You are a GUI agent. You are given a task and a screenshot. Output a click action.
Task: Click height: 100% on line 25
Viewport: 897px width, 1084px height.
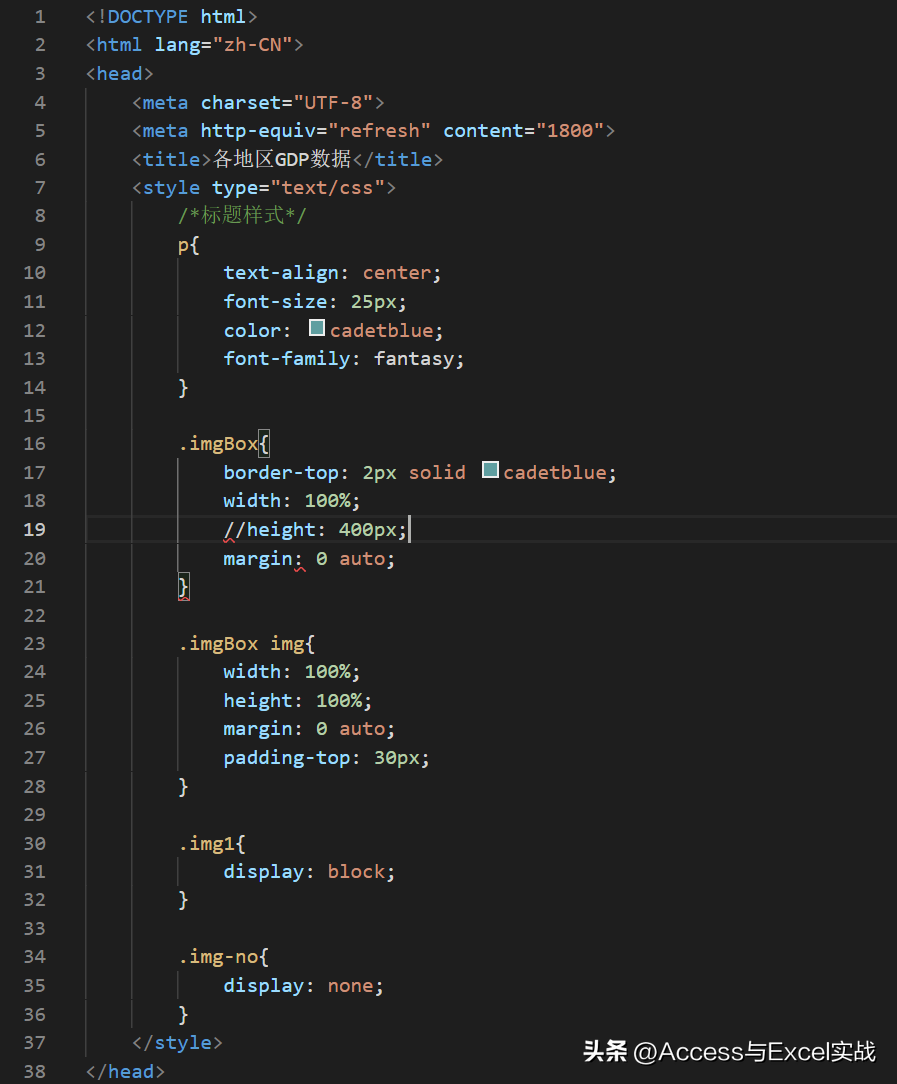(x=297, y=701)
